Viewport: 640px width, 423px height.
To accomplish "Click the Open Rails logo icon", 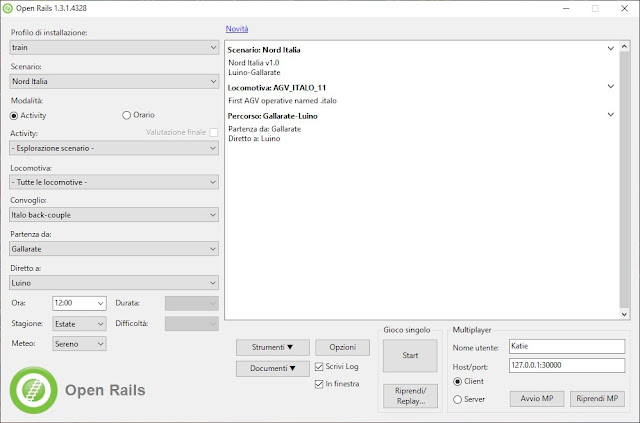I will (x=33, y=390).
